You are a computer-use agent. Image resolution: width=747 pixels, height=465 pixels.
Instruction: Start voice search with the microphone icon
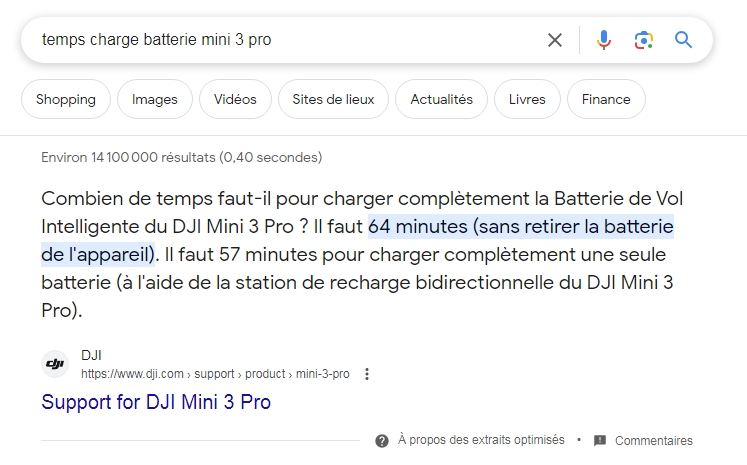604,40
